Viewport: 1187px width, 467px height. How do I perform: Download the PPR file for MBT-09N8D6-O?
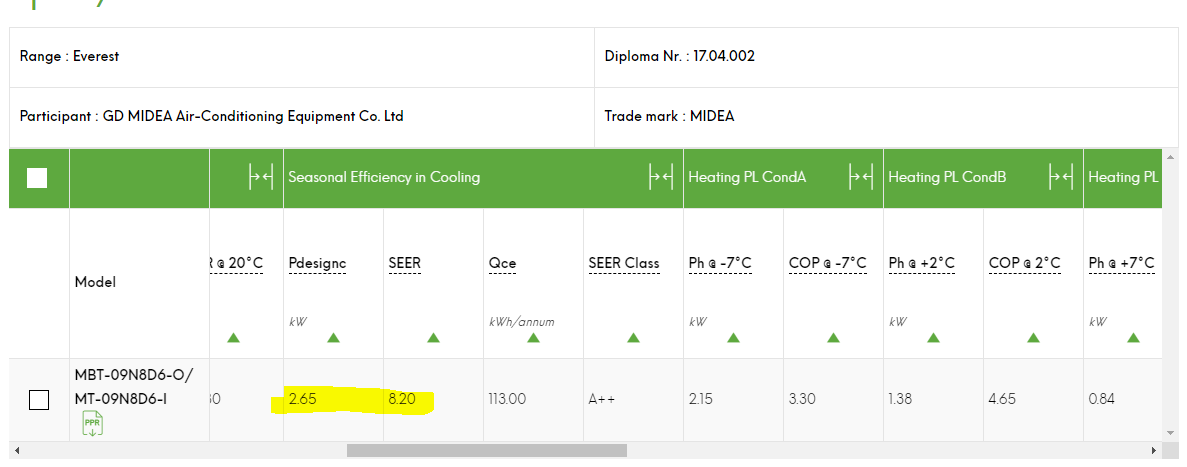(x=92, y=424)
